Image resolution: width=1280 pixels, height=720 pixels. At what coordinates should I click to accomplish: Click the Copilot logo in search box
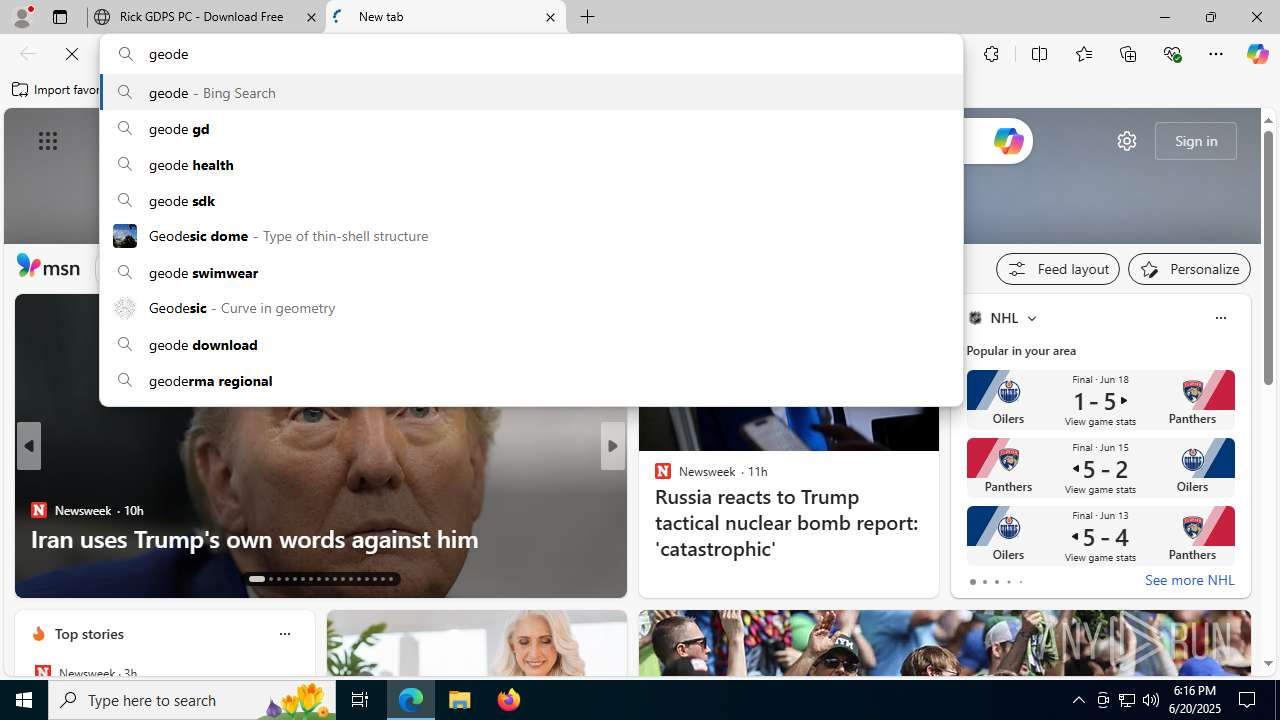point(1008,141)
